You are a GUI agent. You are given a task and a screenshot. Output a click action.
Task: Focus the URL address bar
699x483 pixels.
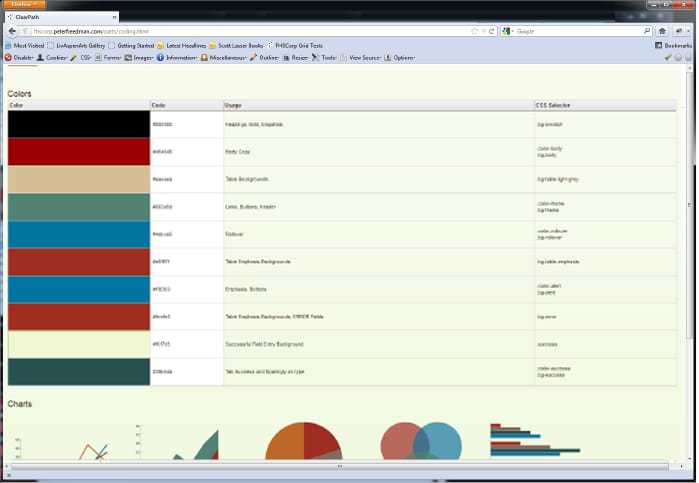tap(250, 31)
